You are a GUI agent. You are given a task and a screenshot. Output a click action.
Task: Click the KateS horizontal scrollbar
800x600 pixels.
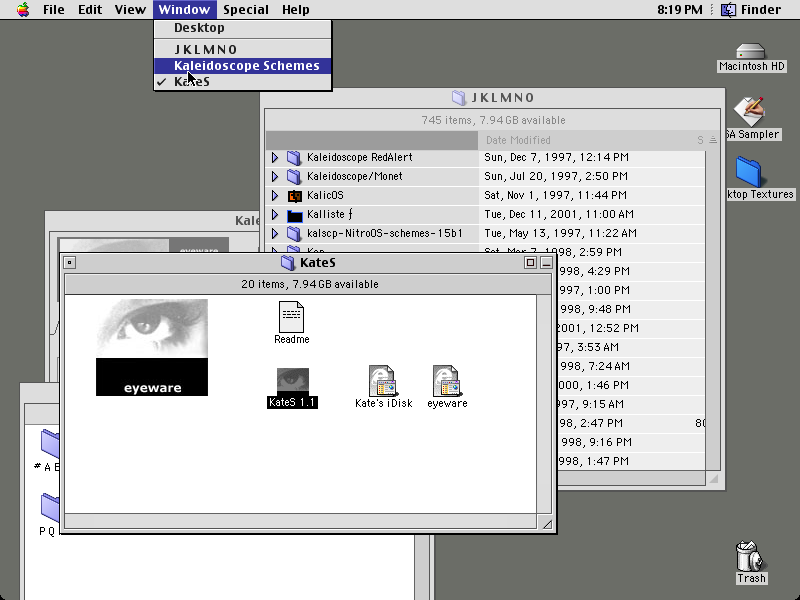(x=301, y=522)
